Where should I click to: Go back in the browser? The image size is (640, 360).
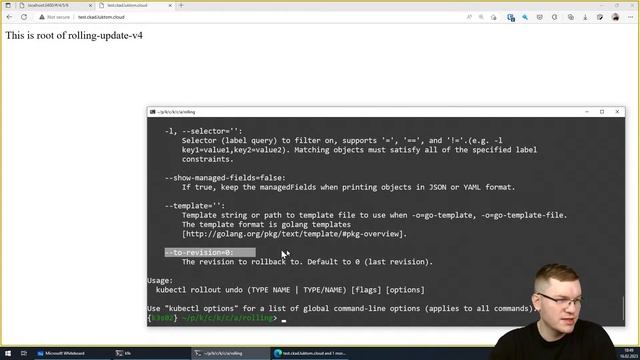[9, 17]
